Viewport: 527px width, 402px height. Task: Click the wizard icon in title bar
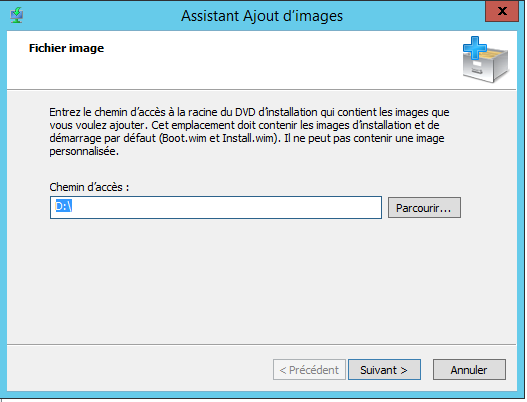(16, 15)
